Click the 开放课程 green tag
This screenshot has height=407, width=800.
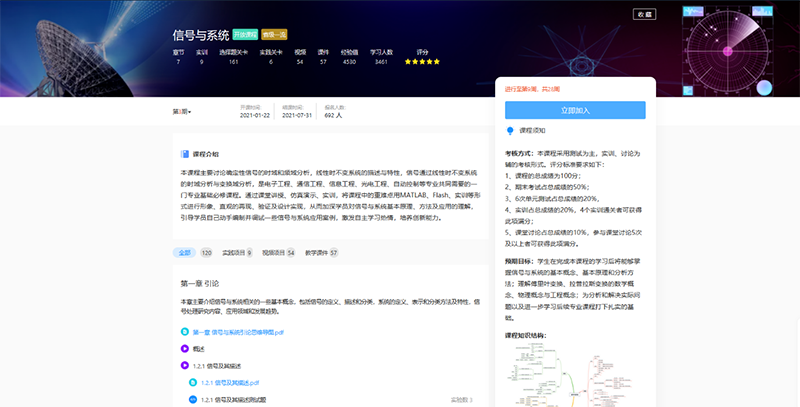pyautogui.click(x=245, y=33)
